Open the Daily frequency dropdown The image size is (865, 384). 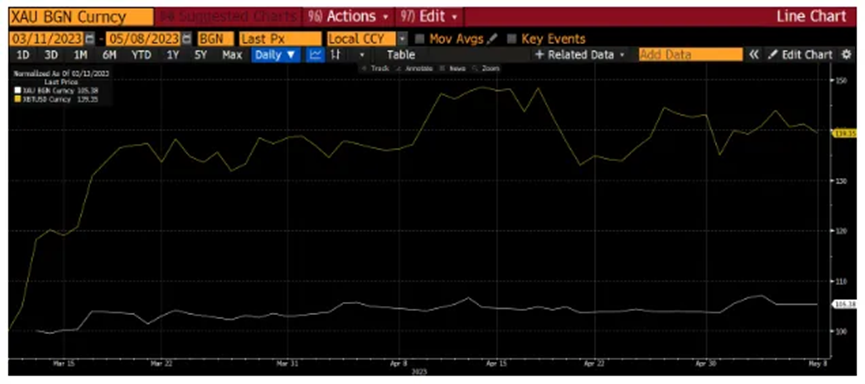coord(276,55)
